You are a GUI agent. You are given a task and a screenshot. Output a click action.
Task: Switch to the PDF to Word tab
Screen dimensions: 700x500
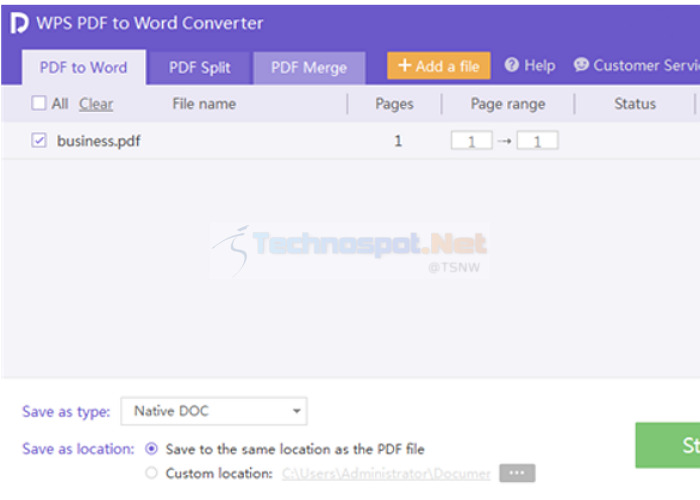[x=83, y=67]
